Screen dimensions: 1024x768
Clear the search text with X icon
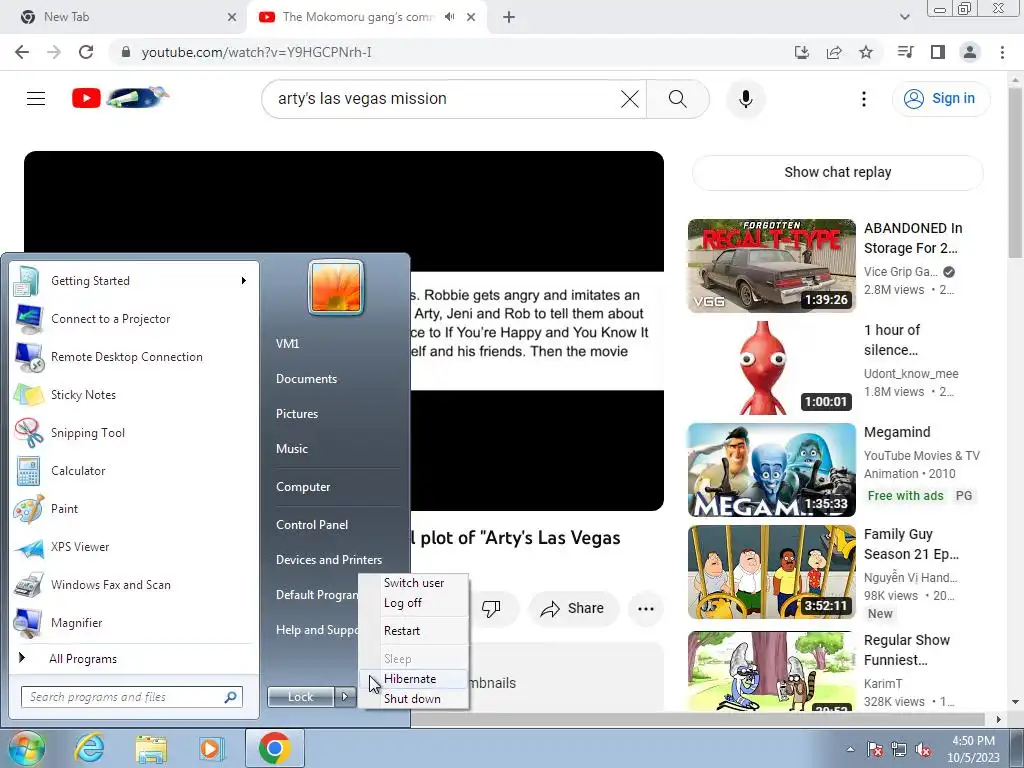point(630,99)
